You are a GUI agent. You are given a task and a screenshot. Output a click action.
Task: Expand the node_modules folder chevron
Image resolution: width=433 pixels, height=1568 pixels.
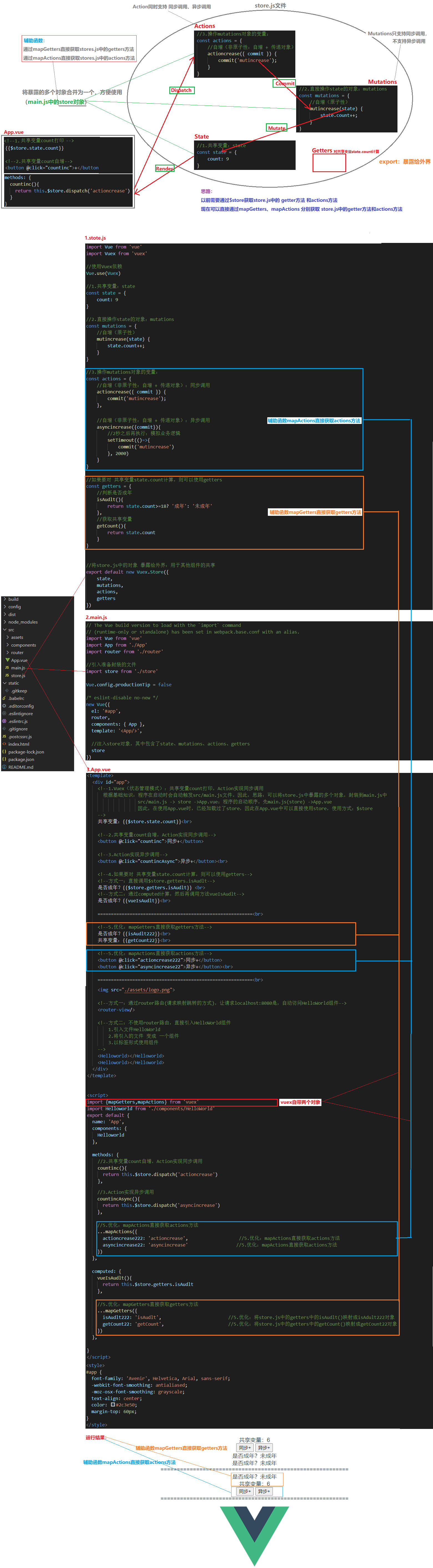click(5, 622)
